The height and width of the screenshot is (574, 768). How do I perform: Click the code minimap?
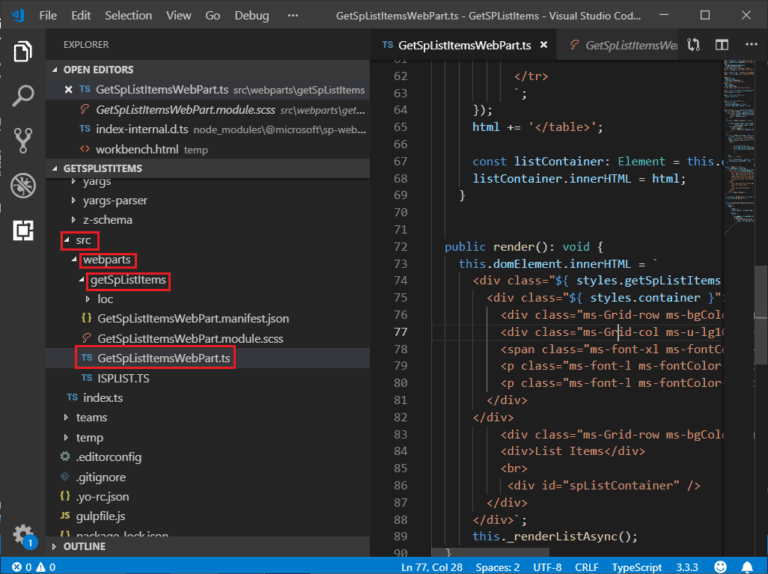[739, 147]
